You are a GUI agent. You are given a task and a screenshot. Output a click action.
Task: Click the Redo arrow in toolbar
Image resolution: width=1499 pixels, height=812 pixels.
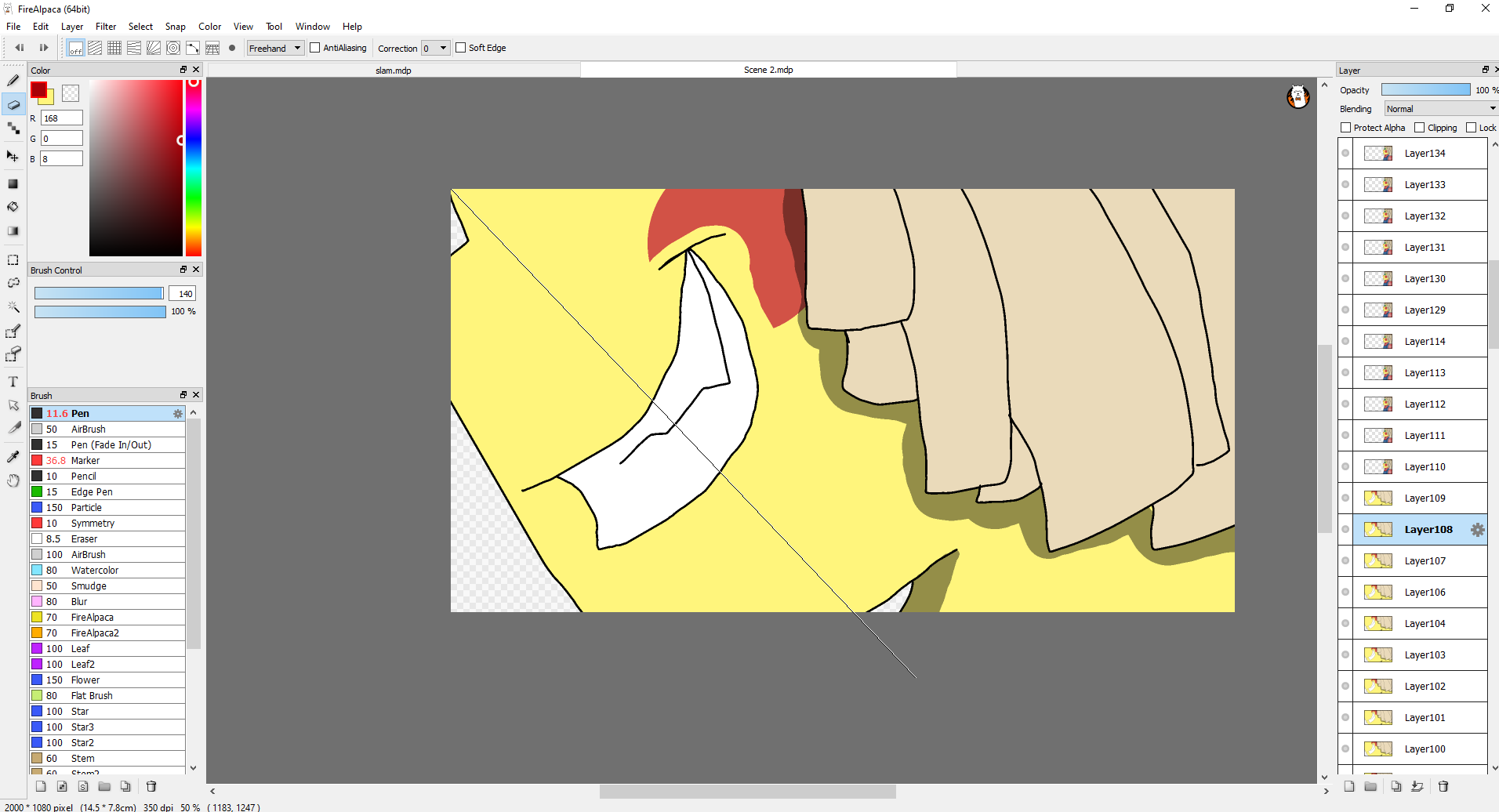pos(43,48)
